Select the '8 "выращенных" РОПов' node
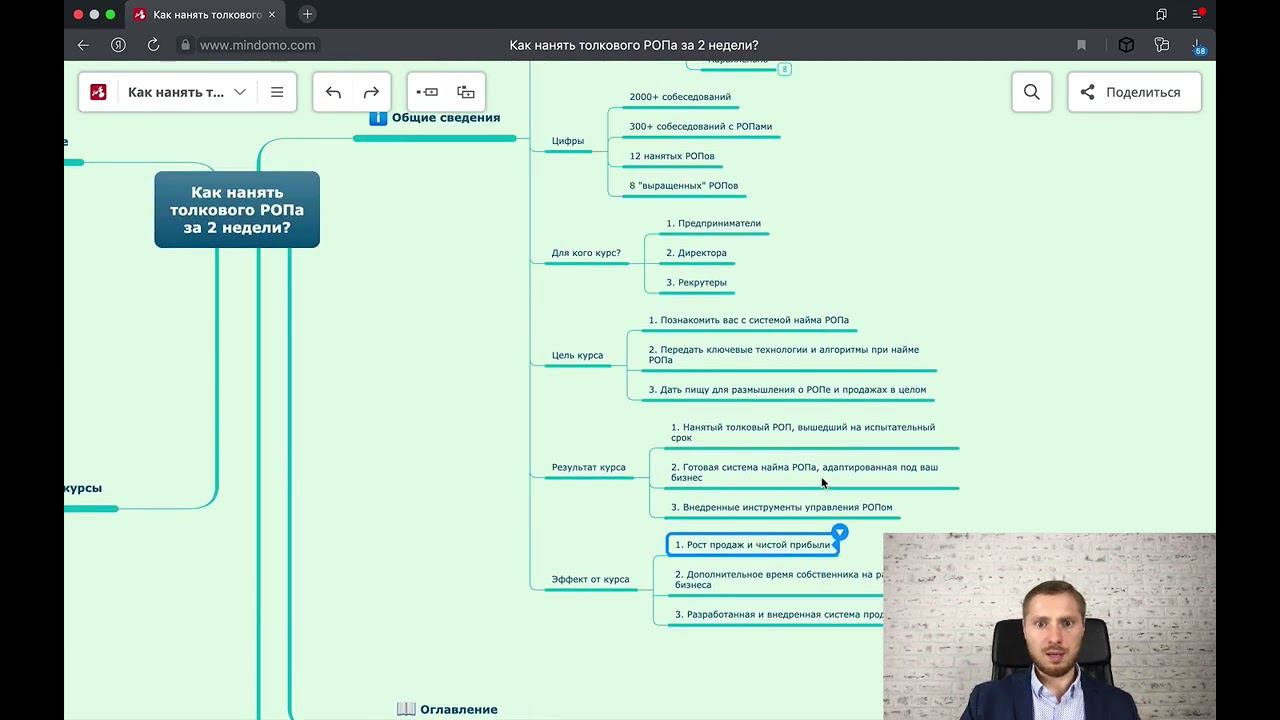This screenshot has height=720, width=1280. tap(684, 186)
